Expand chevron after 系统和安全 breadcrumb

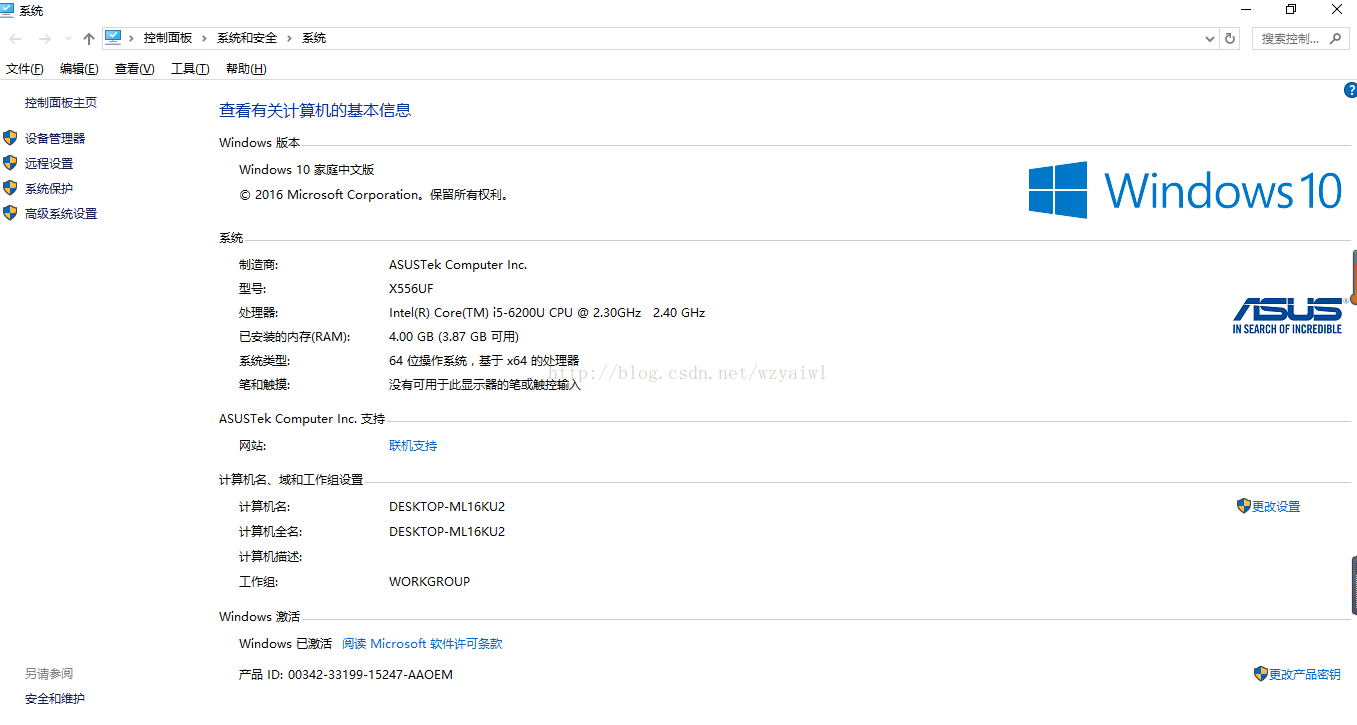pos(289,38)
